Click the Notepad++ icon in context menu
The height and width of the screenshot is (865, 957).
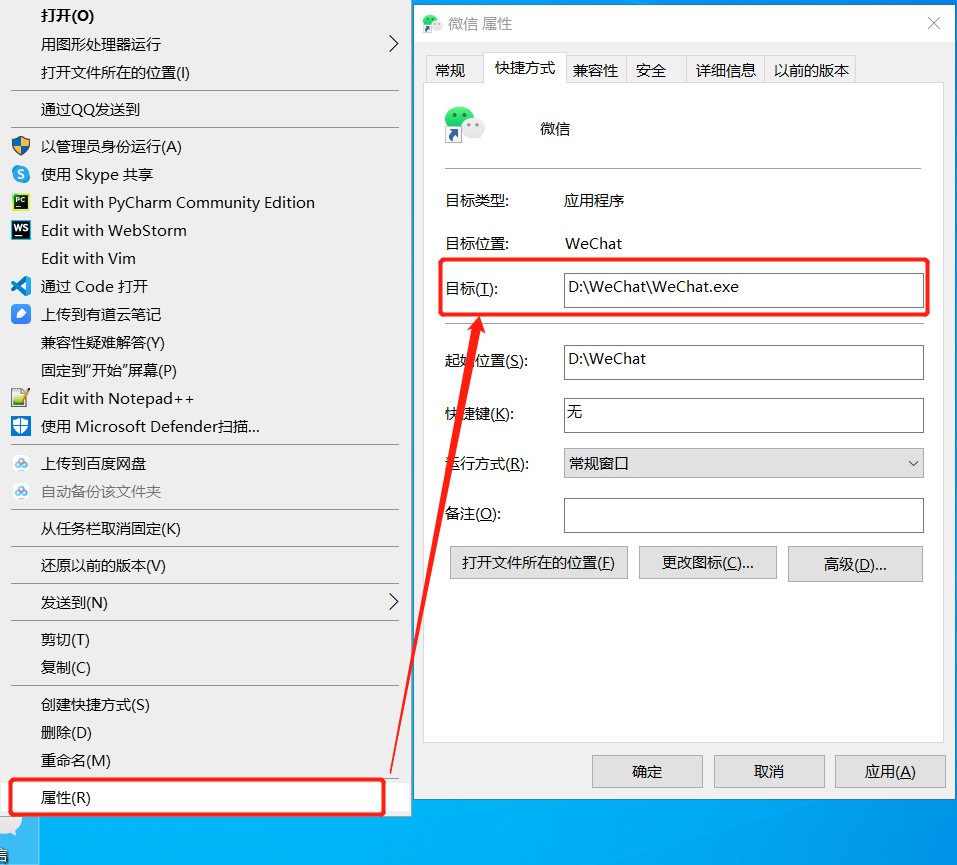tap(21, 398)
